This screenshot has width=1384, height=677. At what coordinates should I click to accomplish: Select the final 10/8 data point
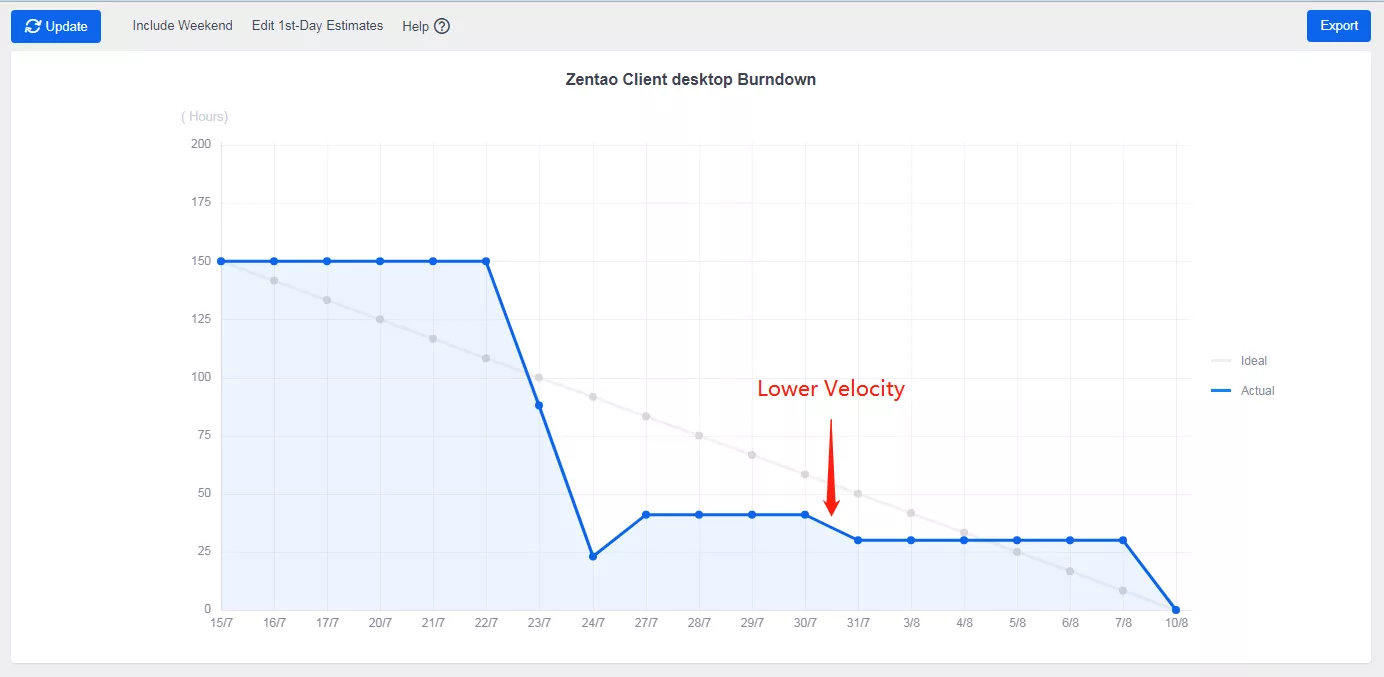click(1176, 610)
